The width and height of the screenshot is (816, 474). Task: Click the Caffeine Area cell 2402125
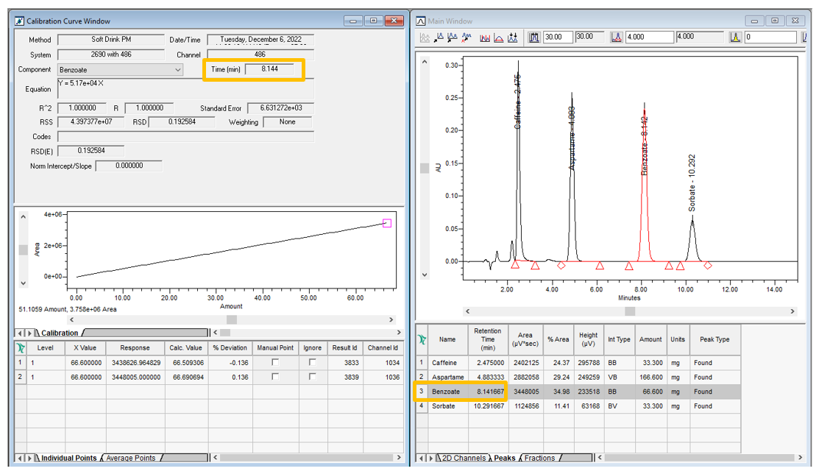(525, 363)
